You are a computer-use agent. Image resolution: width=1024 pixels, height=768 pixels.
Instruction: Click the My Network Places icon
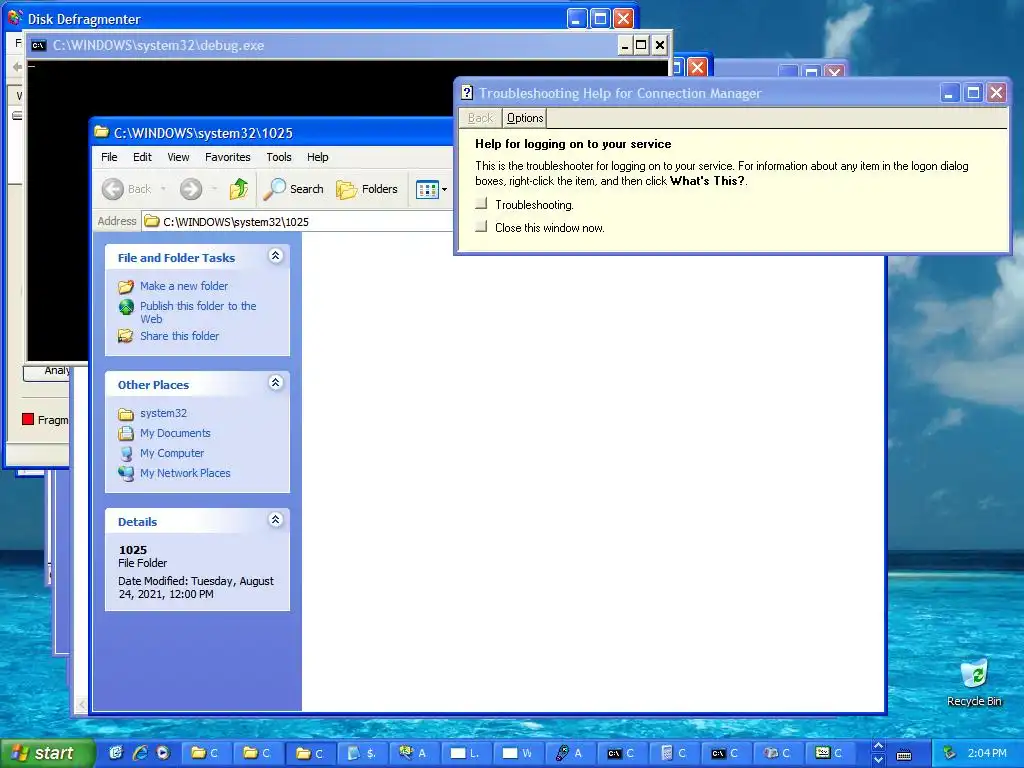point(126,473)
